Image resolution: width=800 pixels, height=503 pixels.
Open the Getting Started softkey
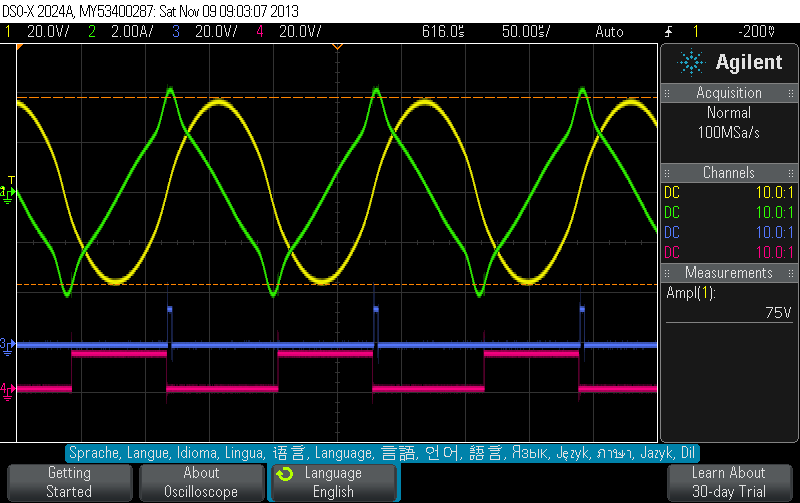pyautogui.click(x=69, y=482)
